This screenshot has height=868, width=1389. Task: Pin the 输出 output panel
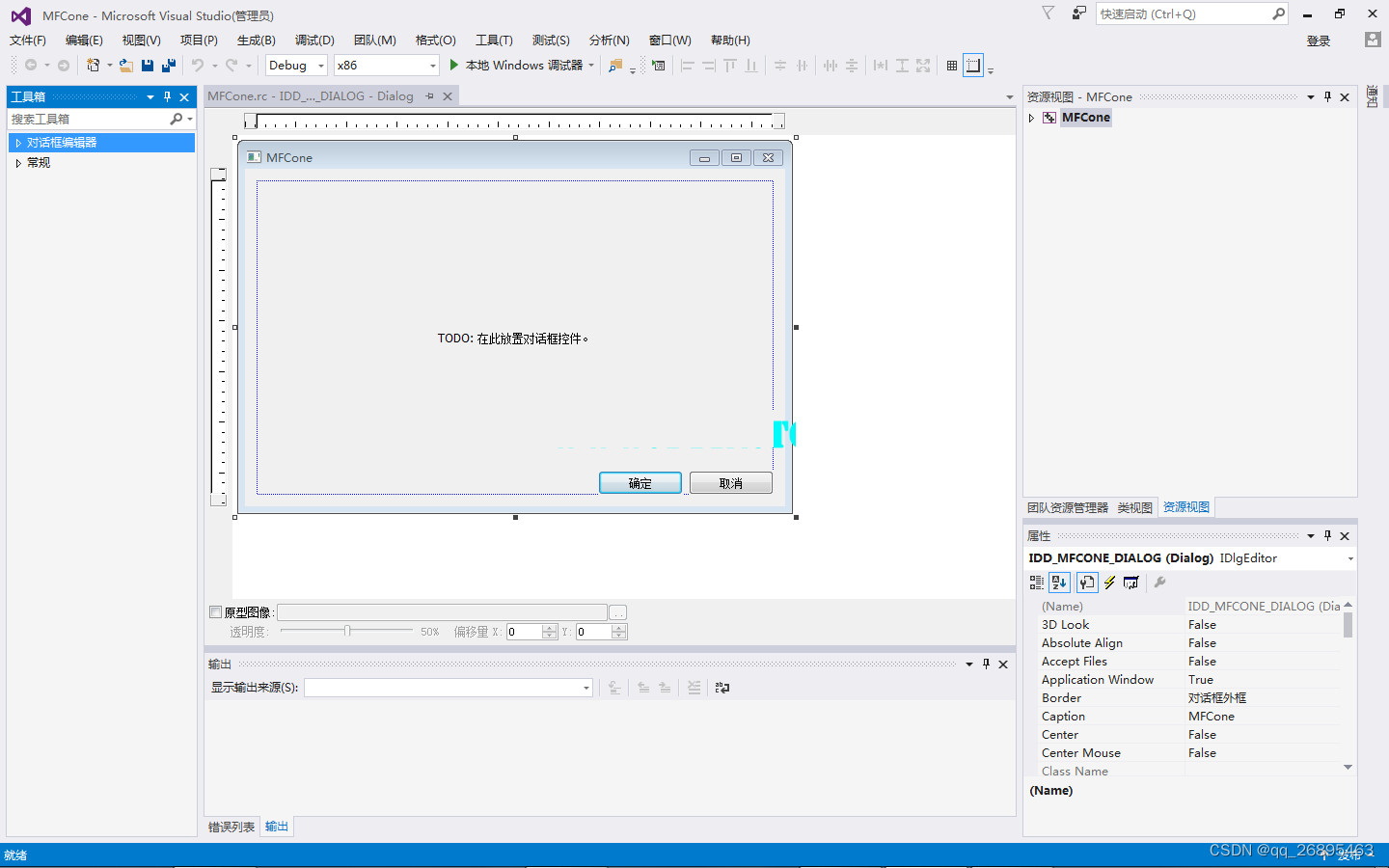pyautogui.click(x=986, y=664)
